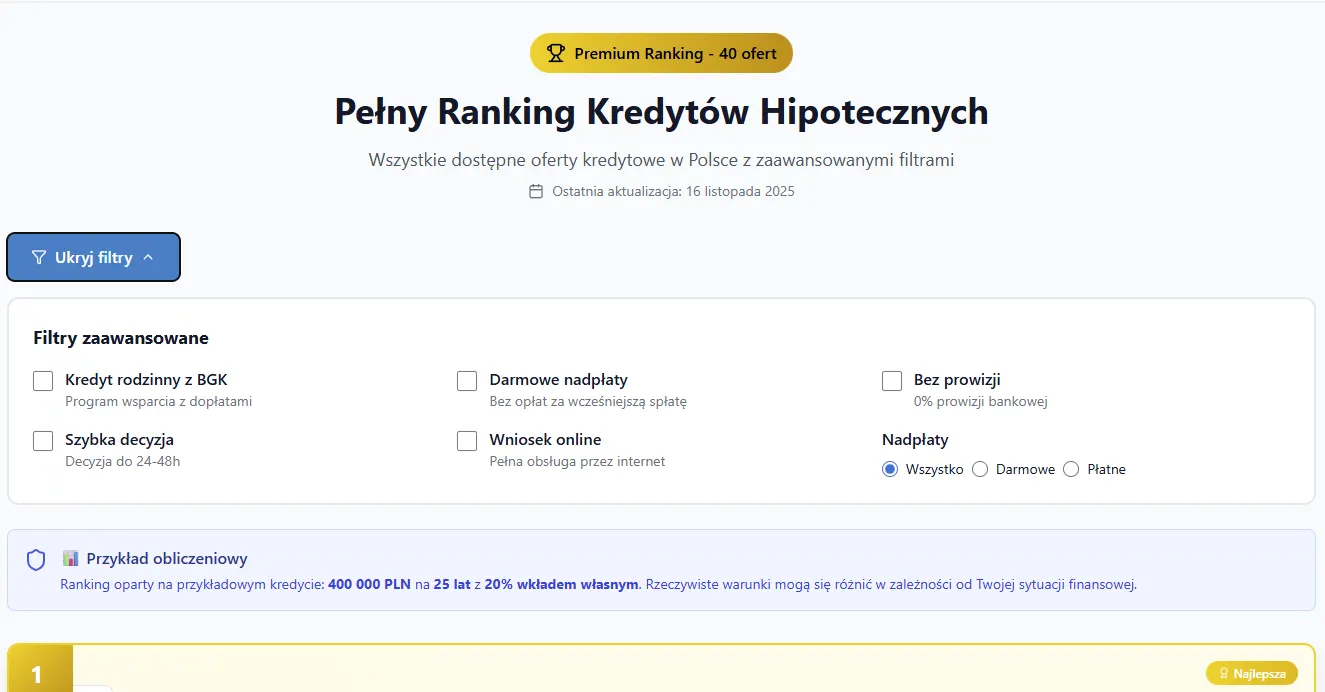1325x692 pixels.
Task: Check the Wniosek online filter
Action: pos(467,440)
